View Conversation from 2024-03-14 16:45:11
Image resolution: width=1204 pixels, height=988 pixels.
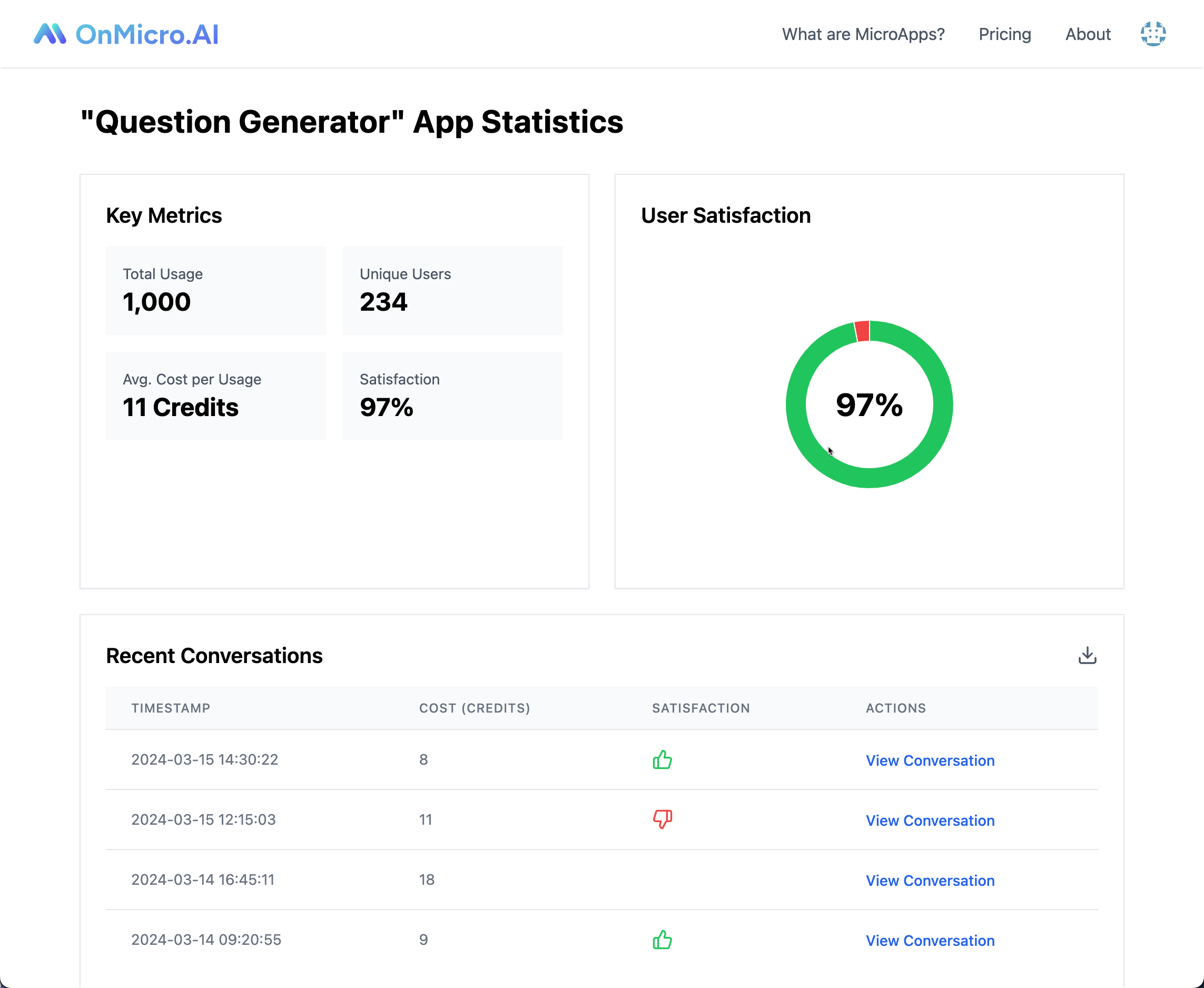(x=930, y=881)
